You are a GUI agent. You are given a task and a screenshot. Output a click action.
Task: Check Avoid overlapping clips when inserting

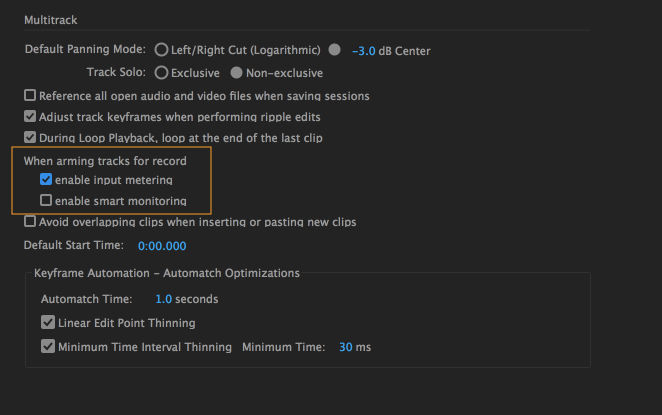pyautogui.click(x=30, y=222)
